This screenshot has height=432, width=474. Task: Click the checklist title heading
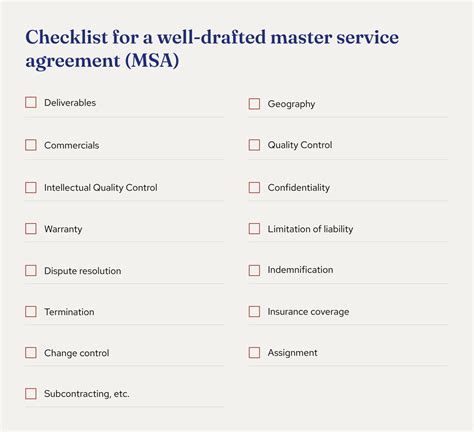click(212, 49)
